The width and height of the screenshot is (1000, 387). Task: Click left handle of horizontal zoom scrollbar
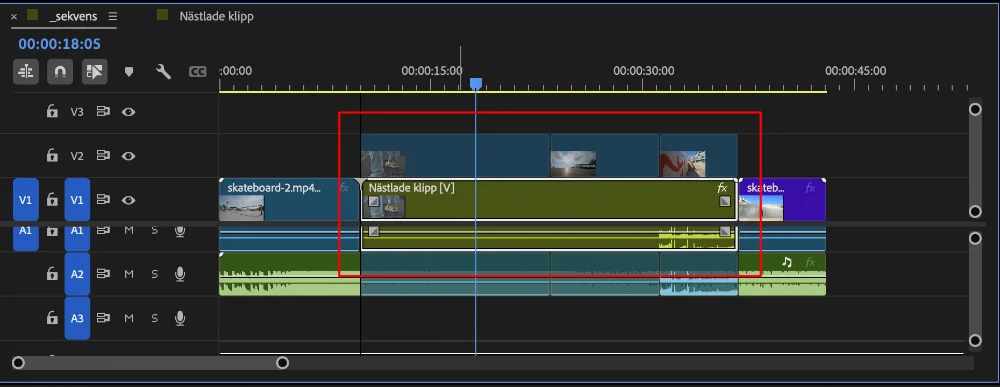(18, 363)
